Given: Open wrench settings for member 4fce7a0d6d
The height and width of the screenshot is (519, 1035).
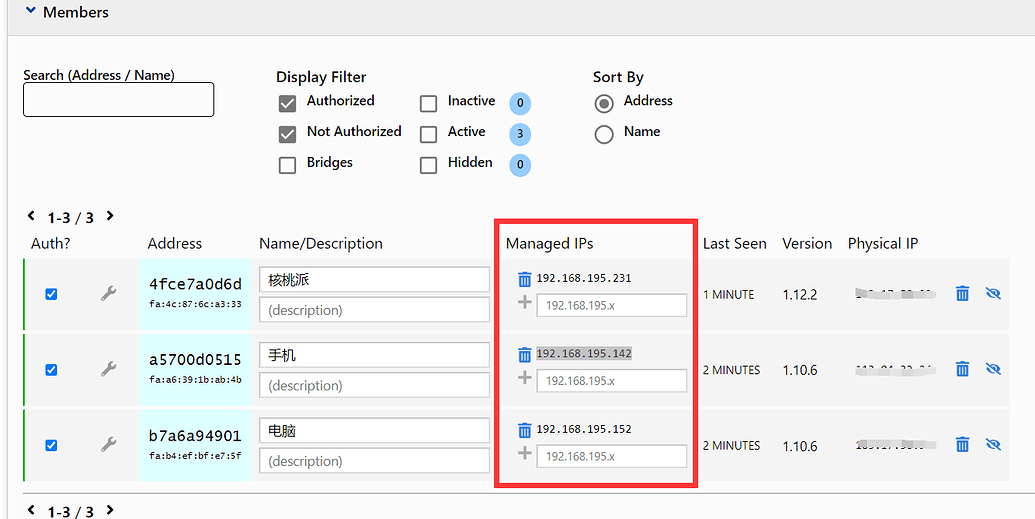Looking at the screenshot, I should [109, 294].
